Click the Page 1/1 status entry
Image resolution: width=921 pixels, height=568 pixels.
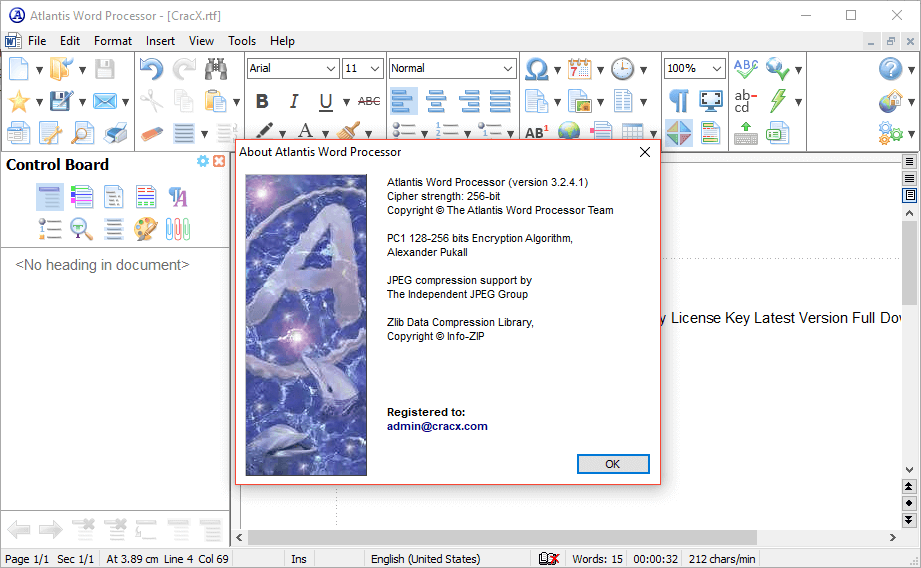(x=26, y=559)
